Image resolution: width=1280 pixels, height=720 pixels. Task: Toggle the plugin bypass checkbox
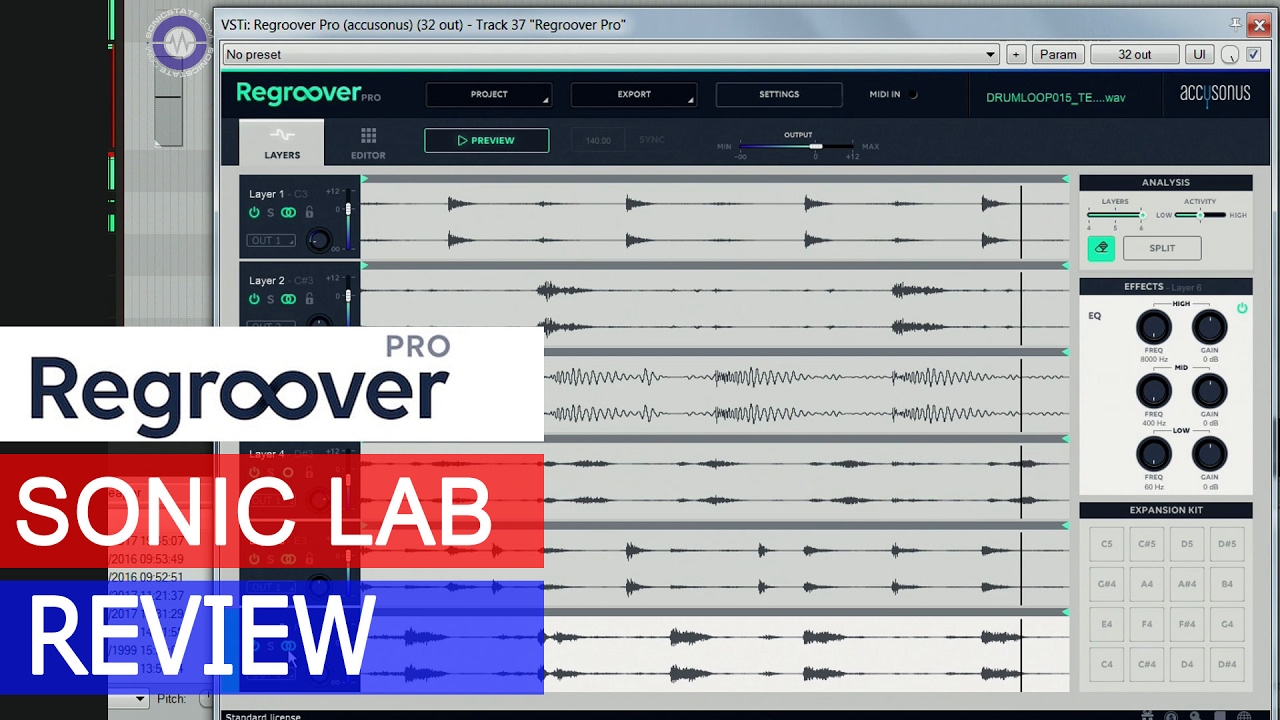1253,54
